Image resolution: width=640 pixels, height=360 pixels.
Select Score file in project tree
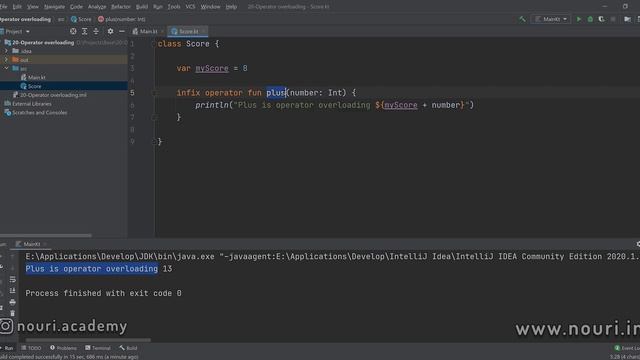click(34, 86)
